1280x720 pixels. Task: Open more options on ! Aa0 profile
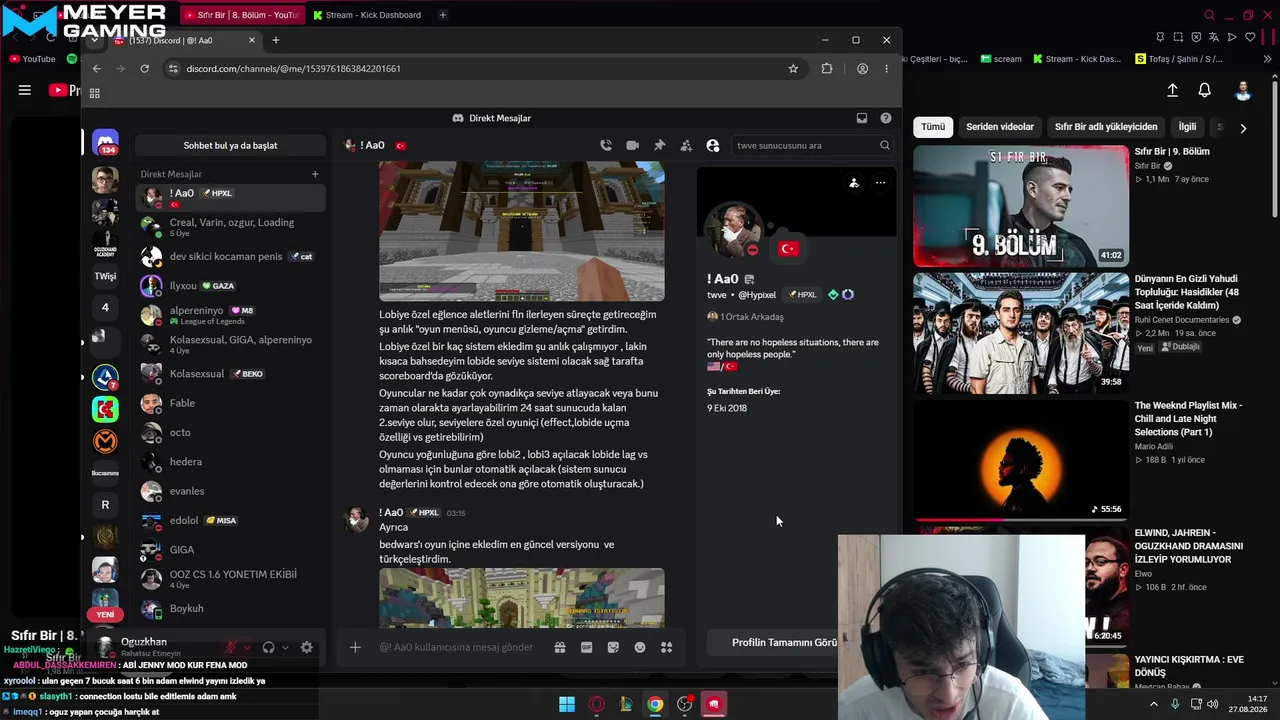pos(880,183)
